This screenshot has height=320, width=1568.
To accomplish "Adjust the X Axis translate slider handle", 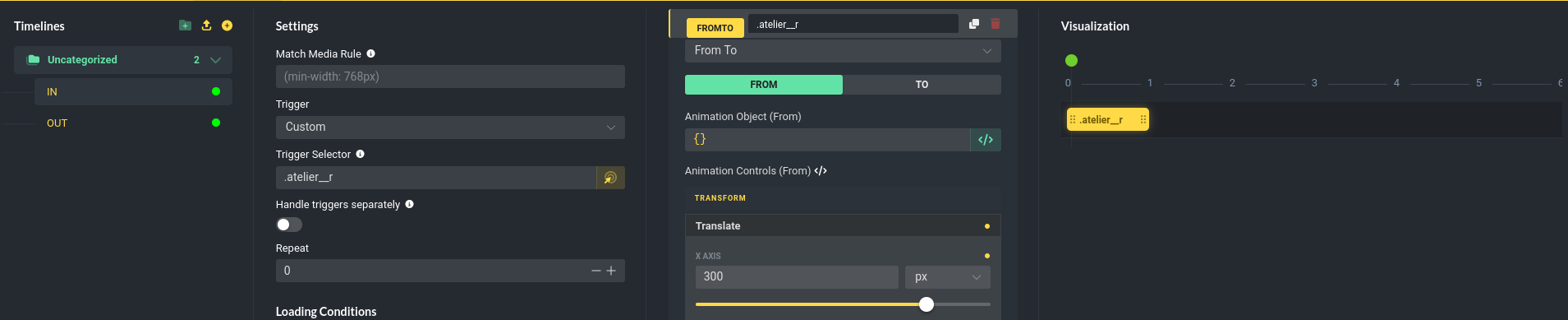I will coord(927,304).
